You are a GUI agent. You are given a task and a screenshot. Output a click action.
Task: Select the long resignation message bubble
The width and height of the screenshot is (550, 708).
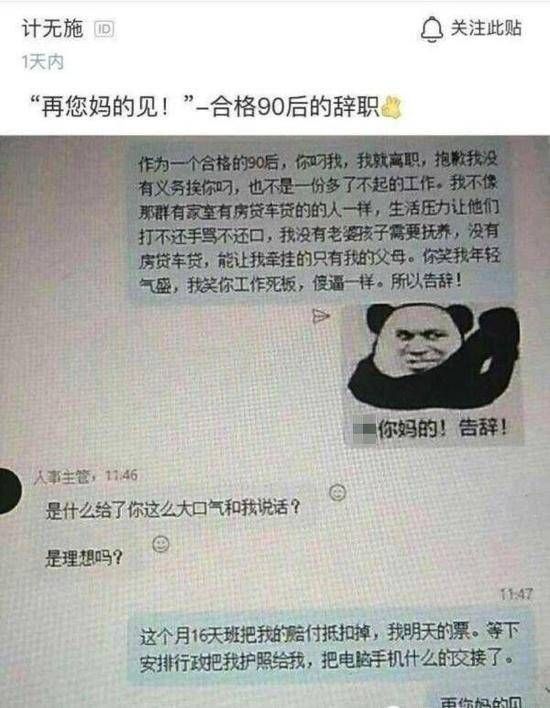tap(320, 220)
